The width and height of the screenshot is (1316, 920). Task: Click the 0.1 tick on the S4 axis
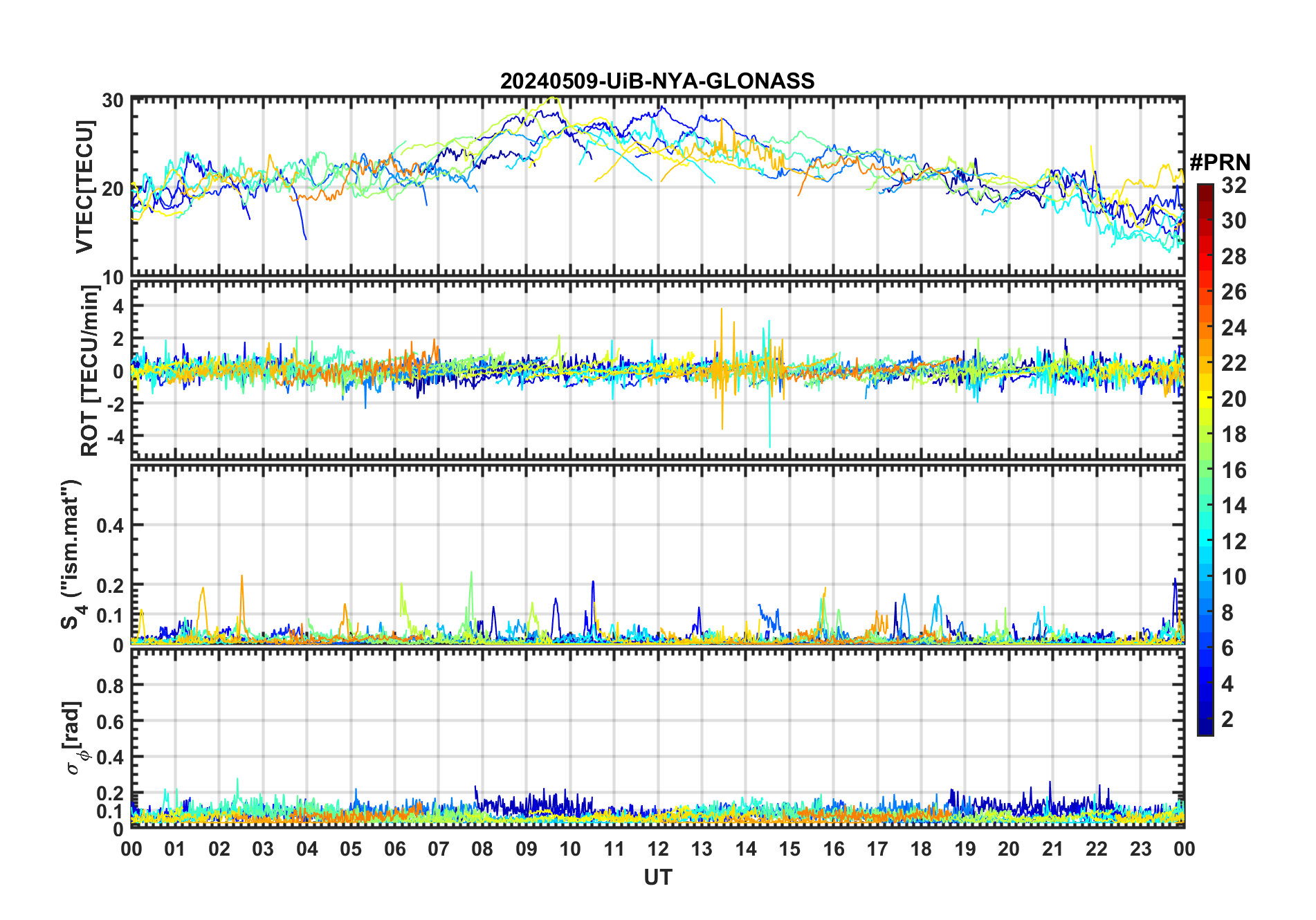(x=110, y=614)
